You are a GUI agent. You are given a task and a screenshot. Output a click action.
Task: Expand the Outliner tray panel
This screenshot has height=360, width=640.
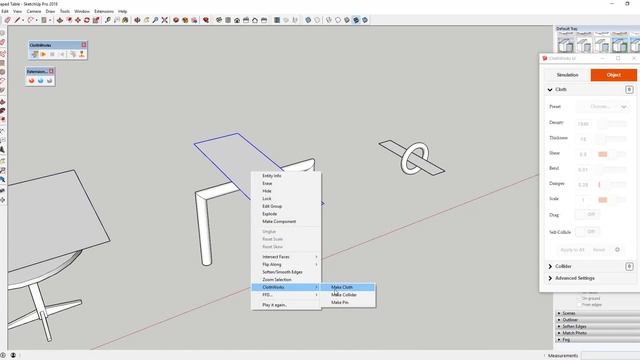click(598, 320)
